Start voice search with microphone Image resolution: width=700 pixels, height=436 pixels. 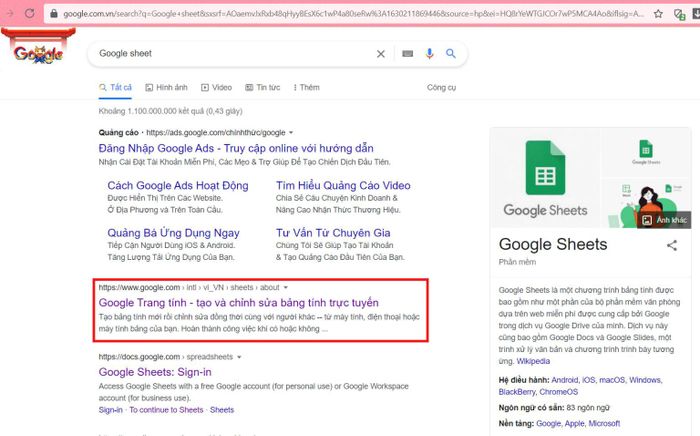tap(430, 54)
